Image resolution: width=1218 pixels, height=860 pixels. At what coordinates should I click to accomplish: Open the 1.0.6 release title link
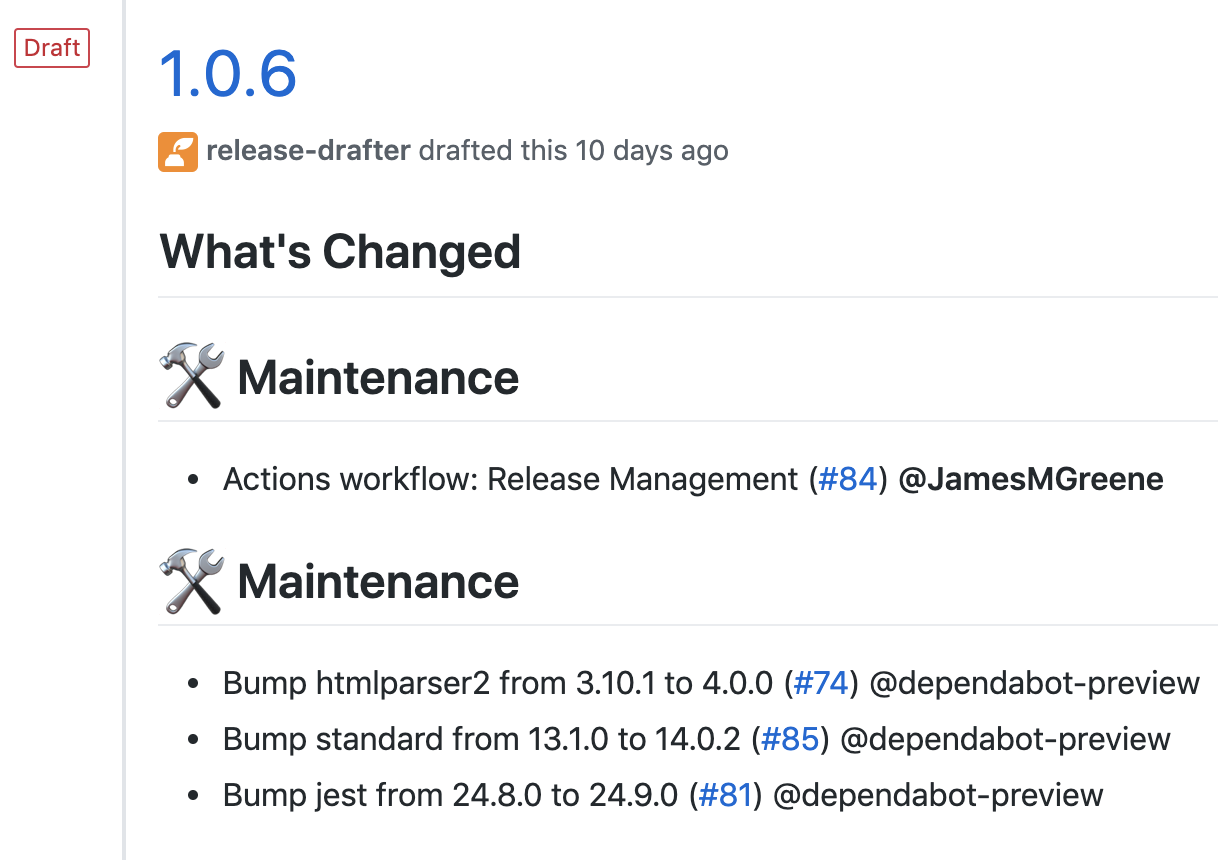(228, 74)
